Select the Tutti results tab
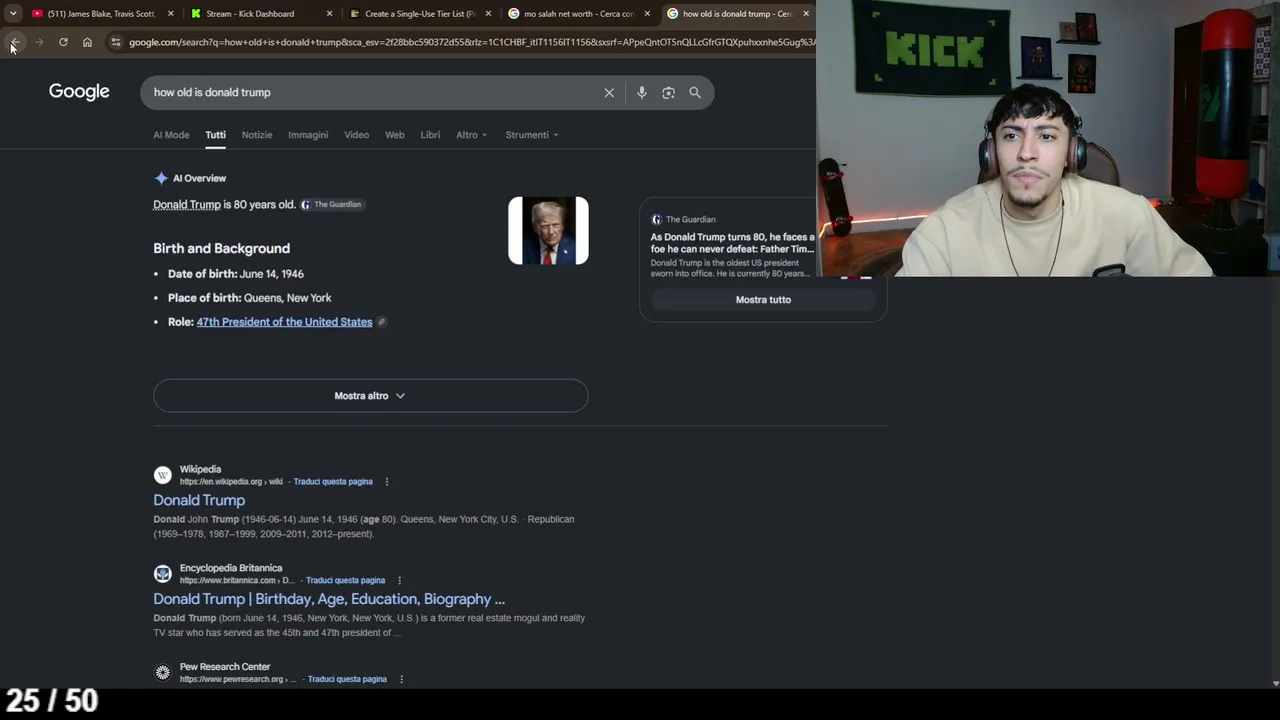Viewport: 1280px width, 720px height. 215,135
